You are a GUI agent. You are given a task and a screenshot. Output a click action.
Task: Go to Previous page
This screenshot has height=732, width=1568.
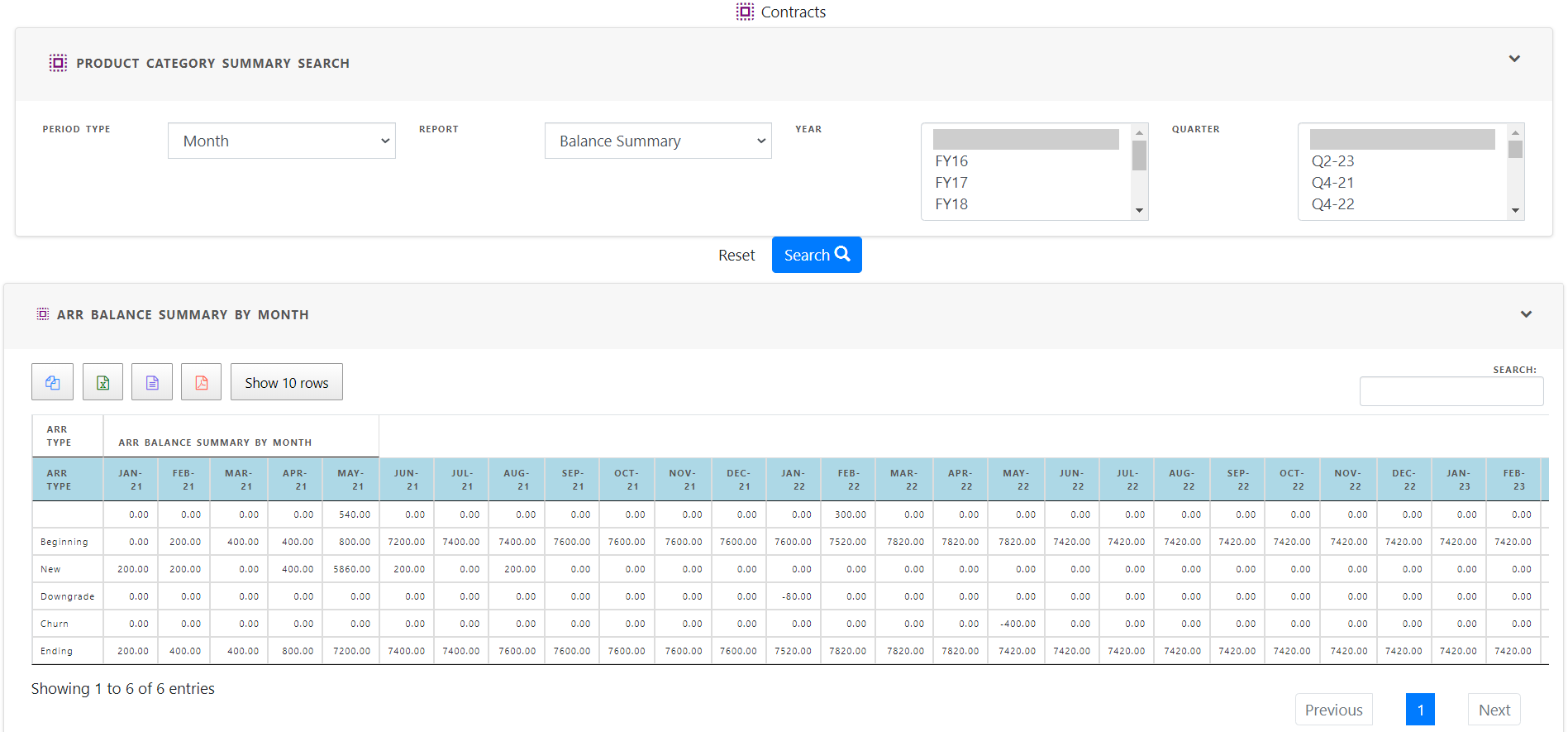[1333, 710]
